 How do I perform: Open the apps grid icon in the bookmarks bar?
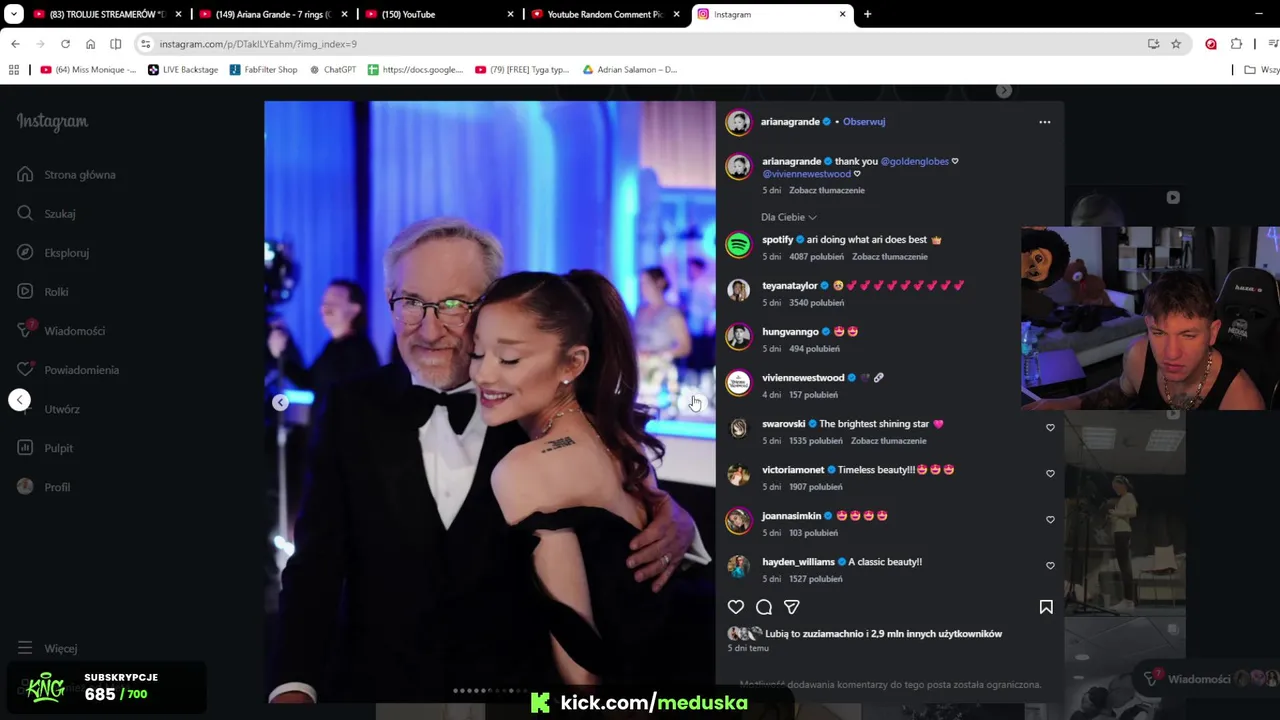coord(13,70)
